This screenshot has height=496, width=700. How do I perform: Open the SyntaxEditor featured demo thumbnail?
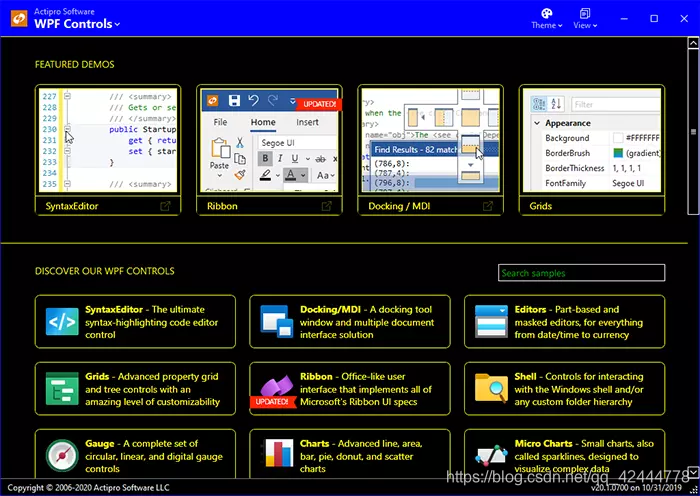[x=108, y=140]
